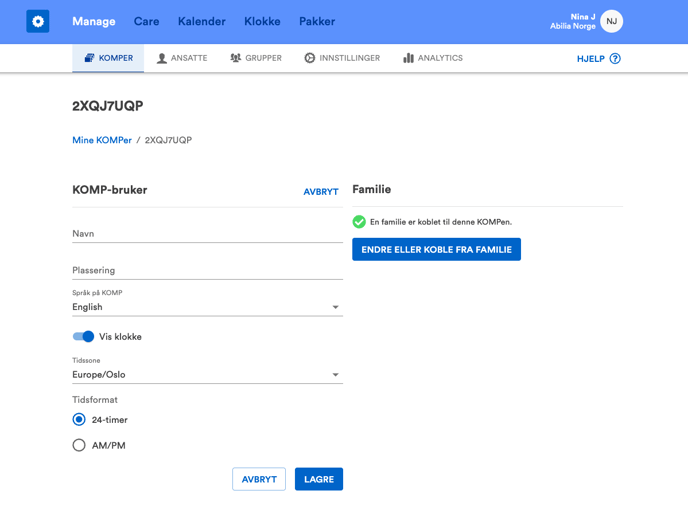Click the Analytics bar chart icon
Image resolution: width=688 pixels, height=514 pixels.
click(408, 58)
